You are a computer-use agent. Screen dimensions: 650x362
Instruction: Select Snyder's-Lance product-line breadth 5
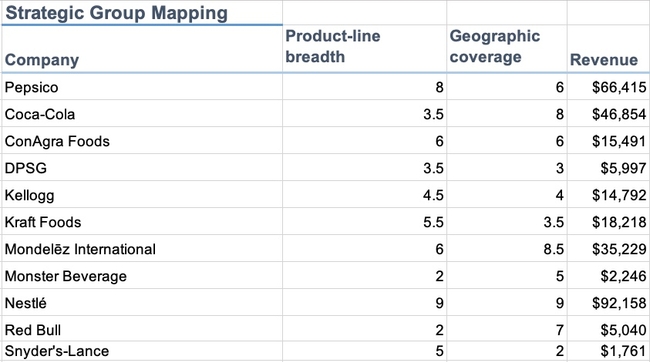click(x=364, y=351)
